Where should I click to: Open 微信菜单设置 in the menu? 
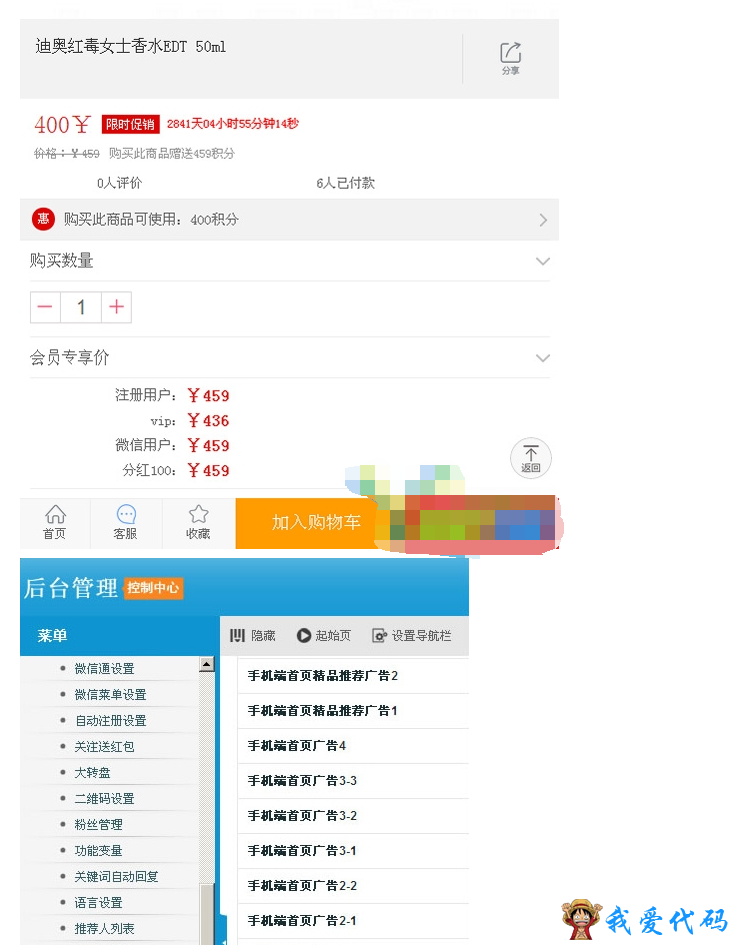click(110, 694)
